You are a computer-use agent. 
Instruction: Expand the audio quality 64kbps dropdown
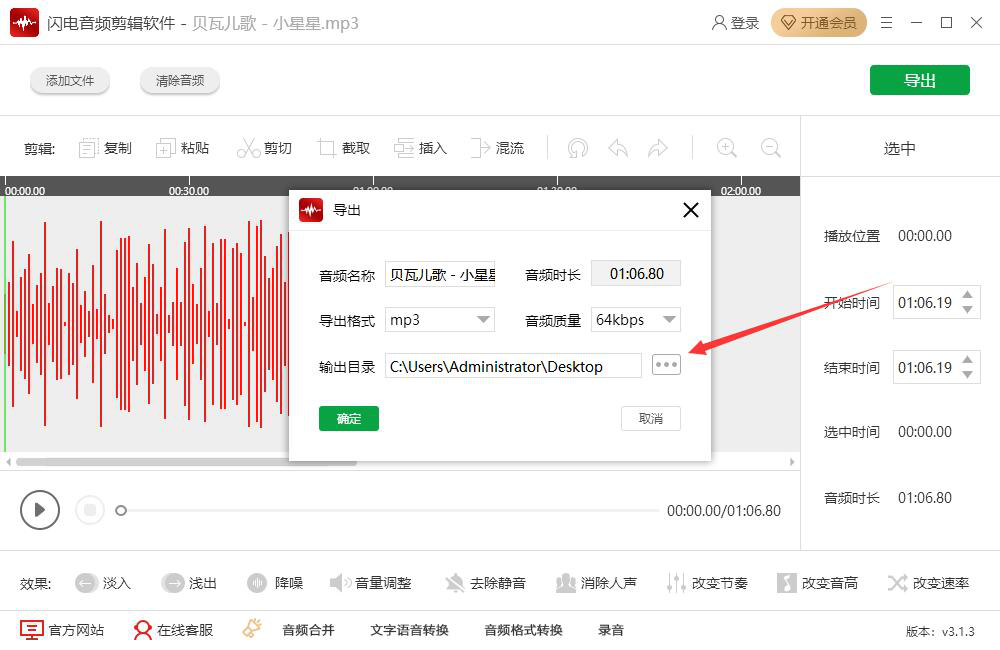point(669,320)
